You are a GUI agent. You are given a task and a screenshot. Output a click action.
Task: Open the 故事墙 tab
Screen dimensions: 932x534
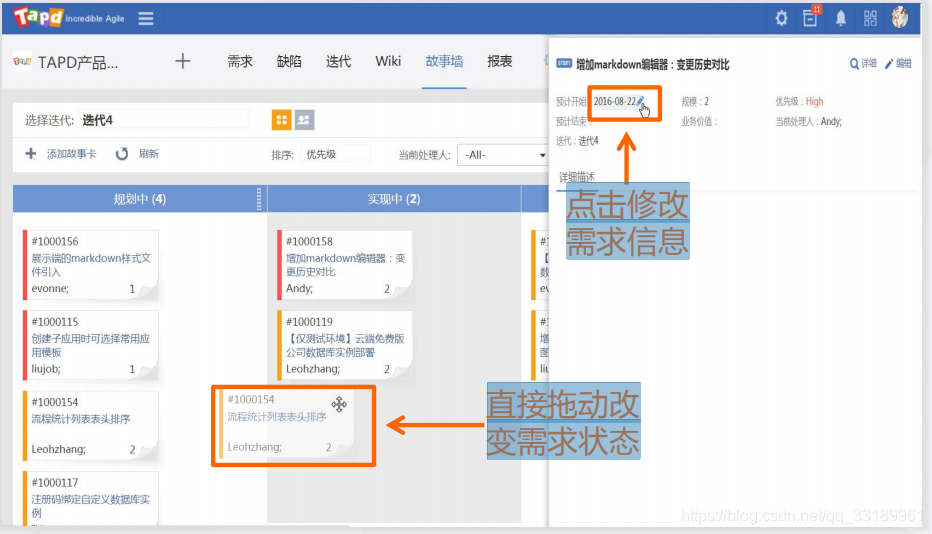click(444, 61)
